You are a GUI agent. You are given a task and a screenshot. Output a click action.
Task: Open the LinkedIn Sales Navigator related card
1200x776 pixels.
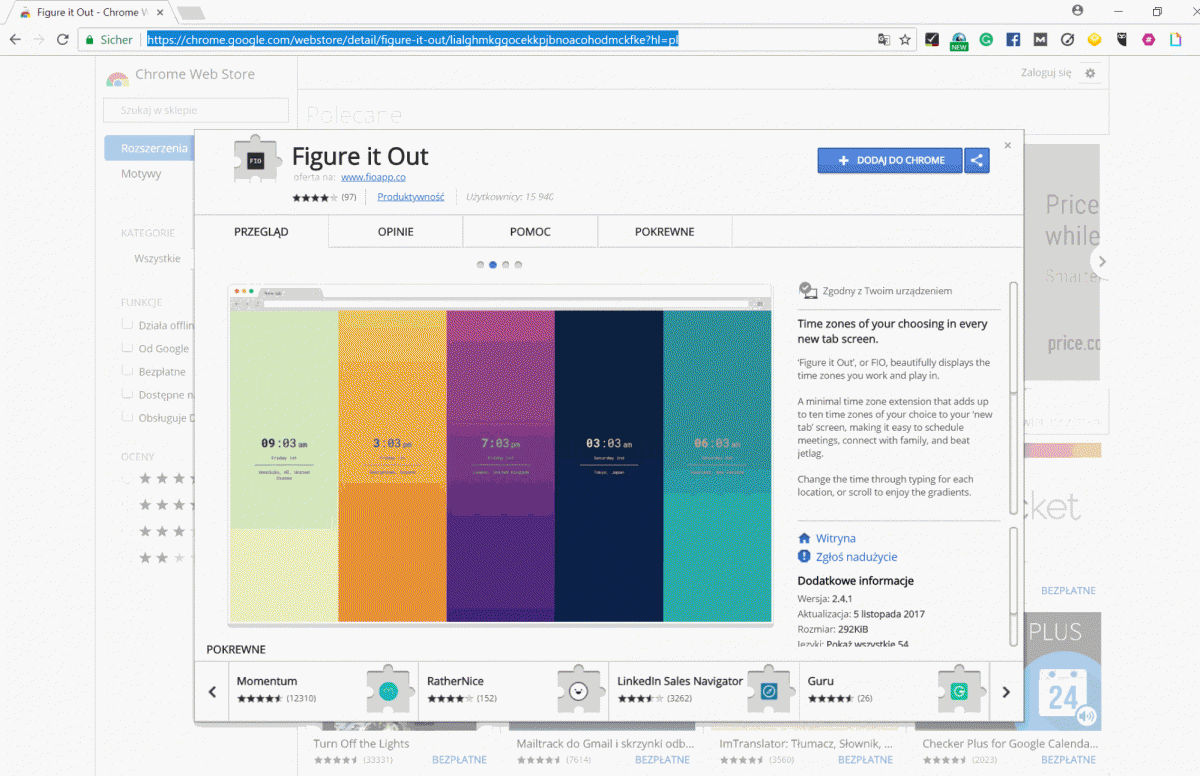pos(703,691)
